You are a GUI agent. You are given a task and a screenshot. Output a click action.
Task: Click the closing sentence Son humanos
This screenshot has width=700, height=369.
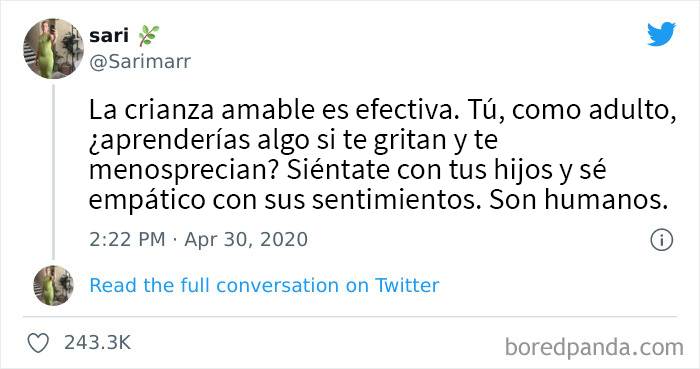578,200
